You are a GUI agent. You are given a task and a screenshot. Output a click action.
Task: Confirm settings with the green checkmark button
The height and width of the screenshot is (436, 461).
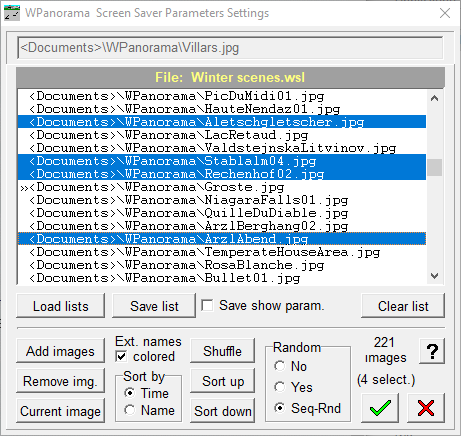[380, 408]
